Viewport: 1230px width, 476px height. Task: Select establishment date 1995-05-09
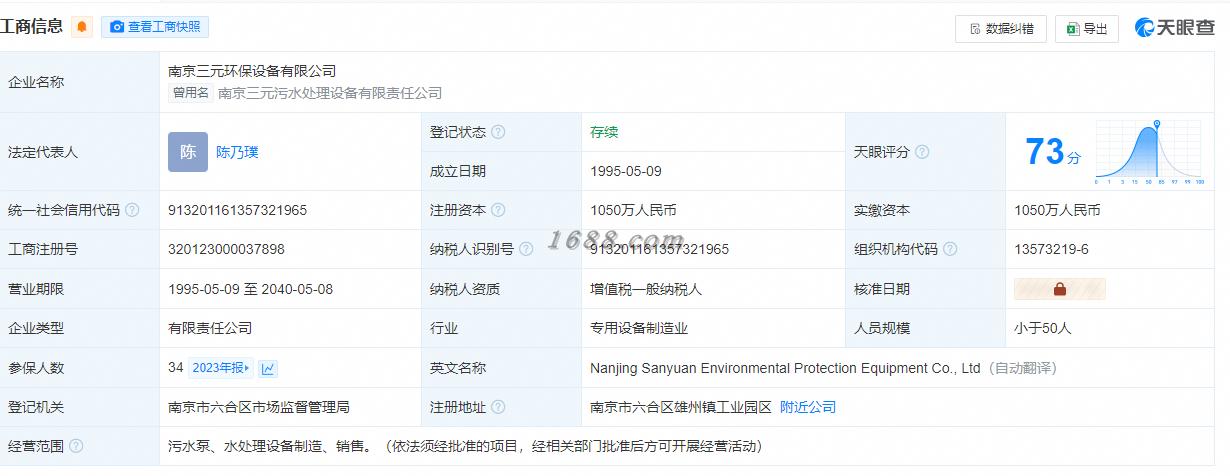[x=626, y=171]
